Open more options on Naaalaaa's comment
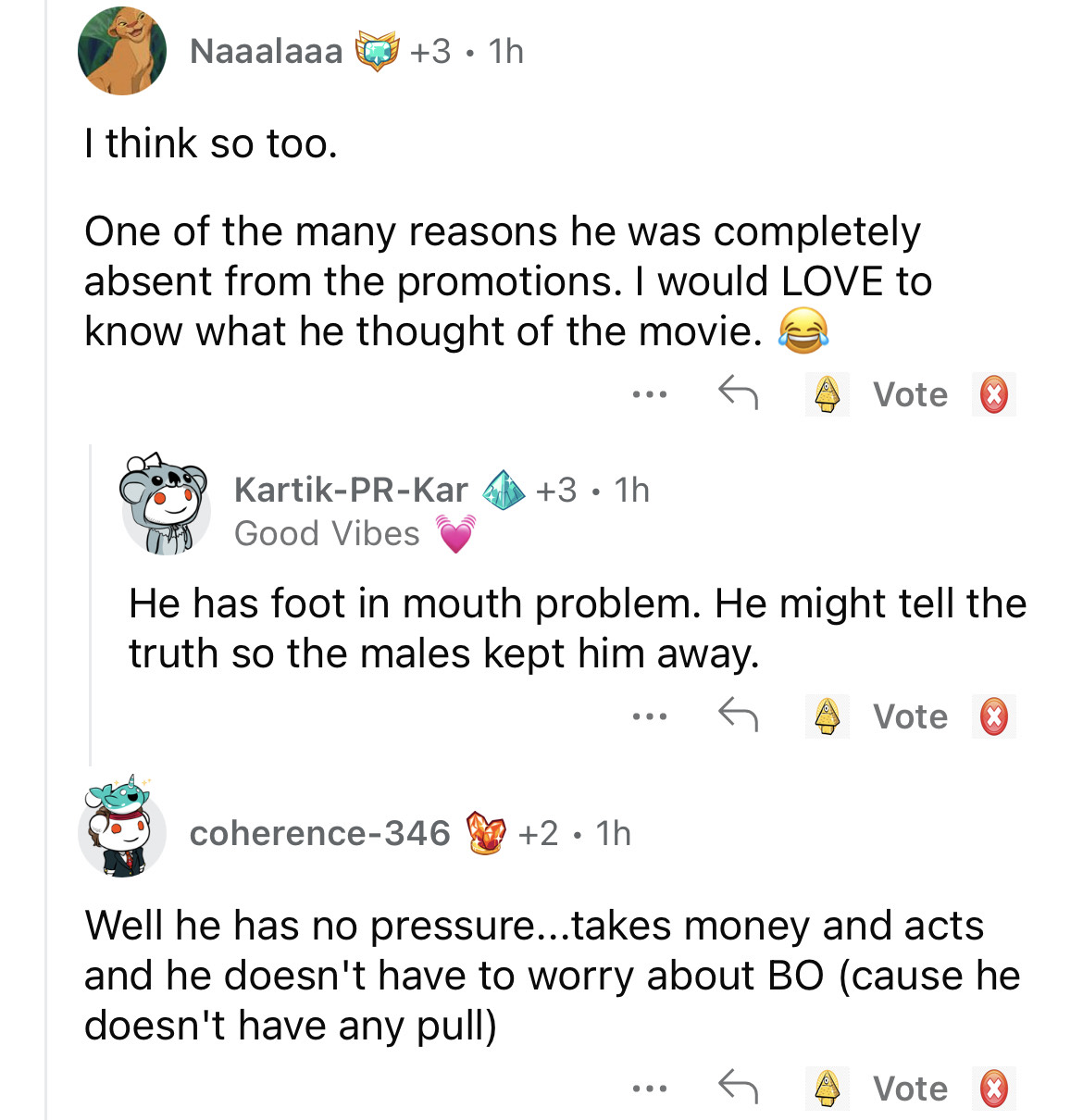Image resolution: width=1083 pixels, height=1120 pixels. pos(649,395)
